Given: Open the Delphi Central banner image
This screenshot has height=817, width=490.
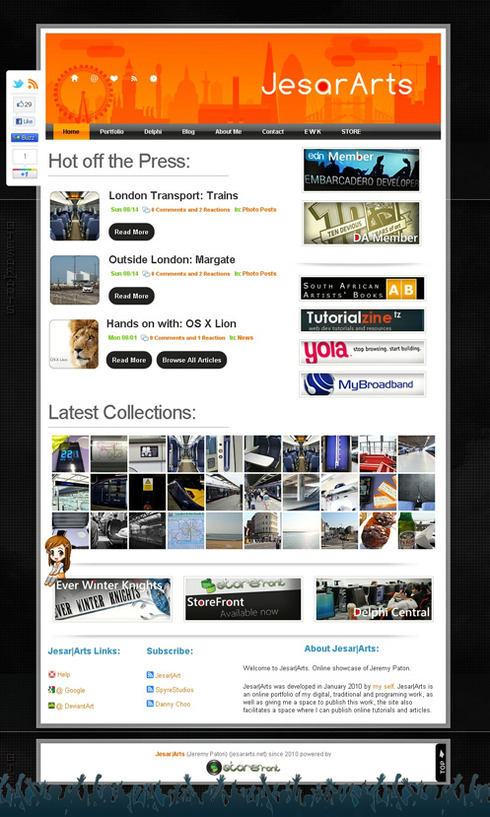Looking at the screenshot, I should pos(374,599).
